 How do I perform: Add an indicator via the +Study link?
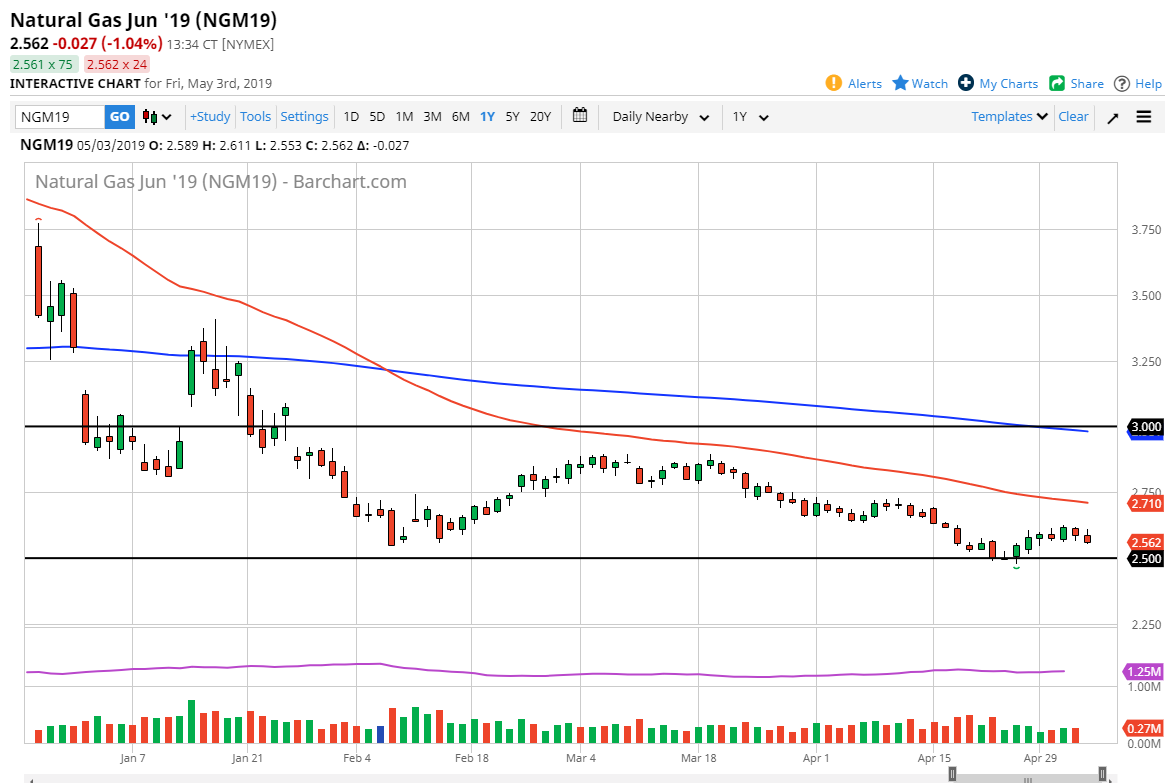(x=209, y=117)
